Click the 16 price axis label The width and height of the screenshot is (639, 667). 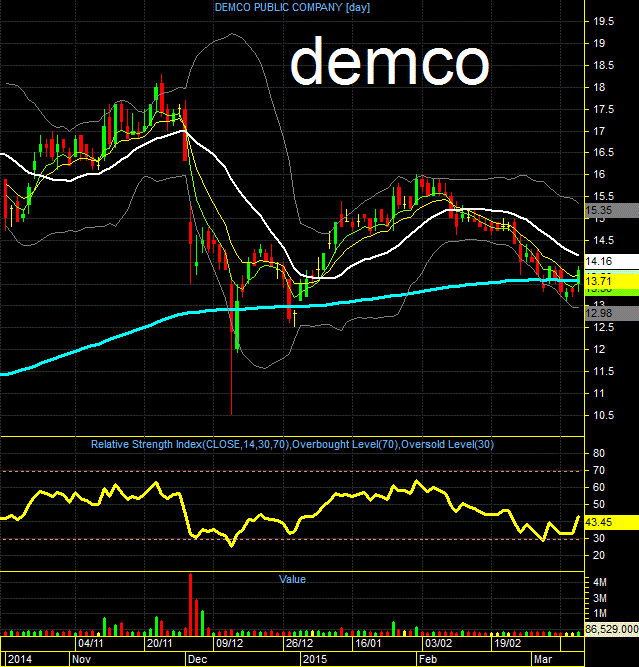pyautogui.click(x=599, y=174)
